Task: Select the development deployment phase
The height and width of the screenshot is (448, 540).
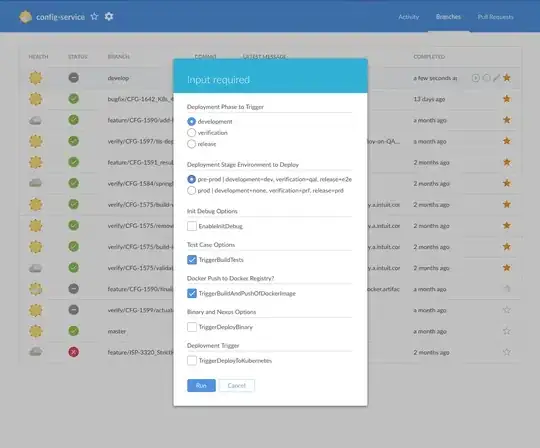Action: click(191, 122)
